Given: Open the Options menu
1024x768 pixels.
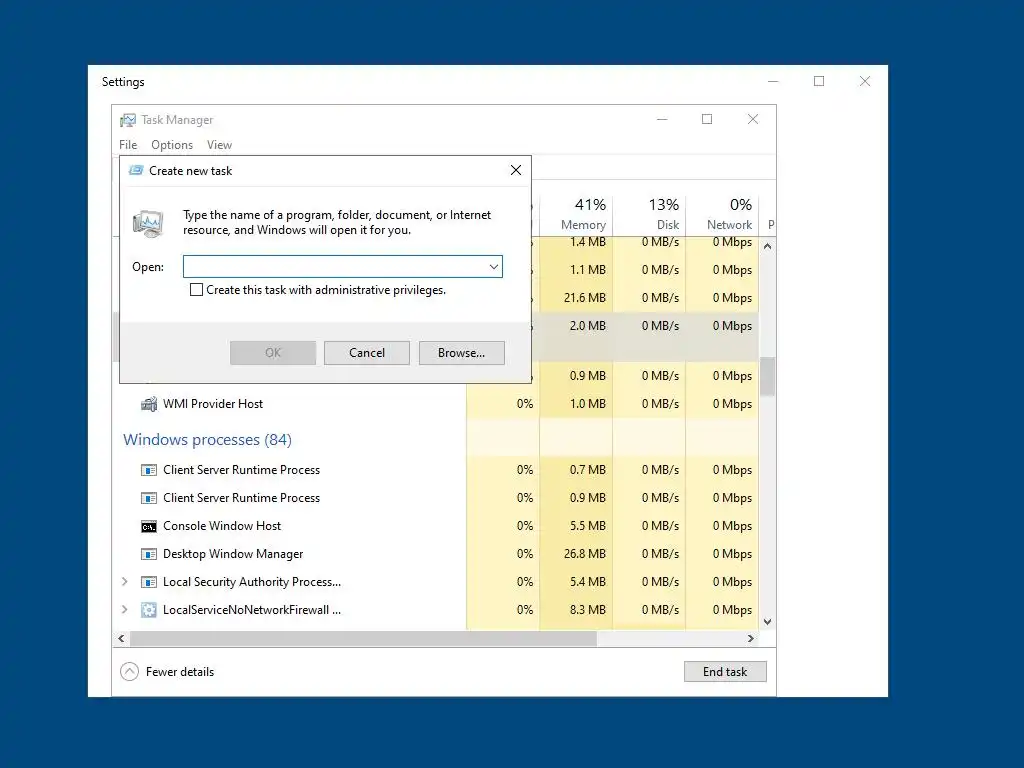Looking at the screenshot, I should click(172, 145).
